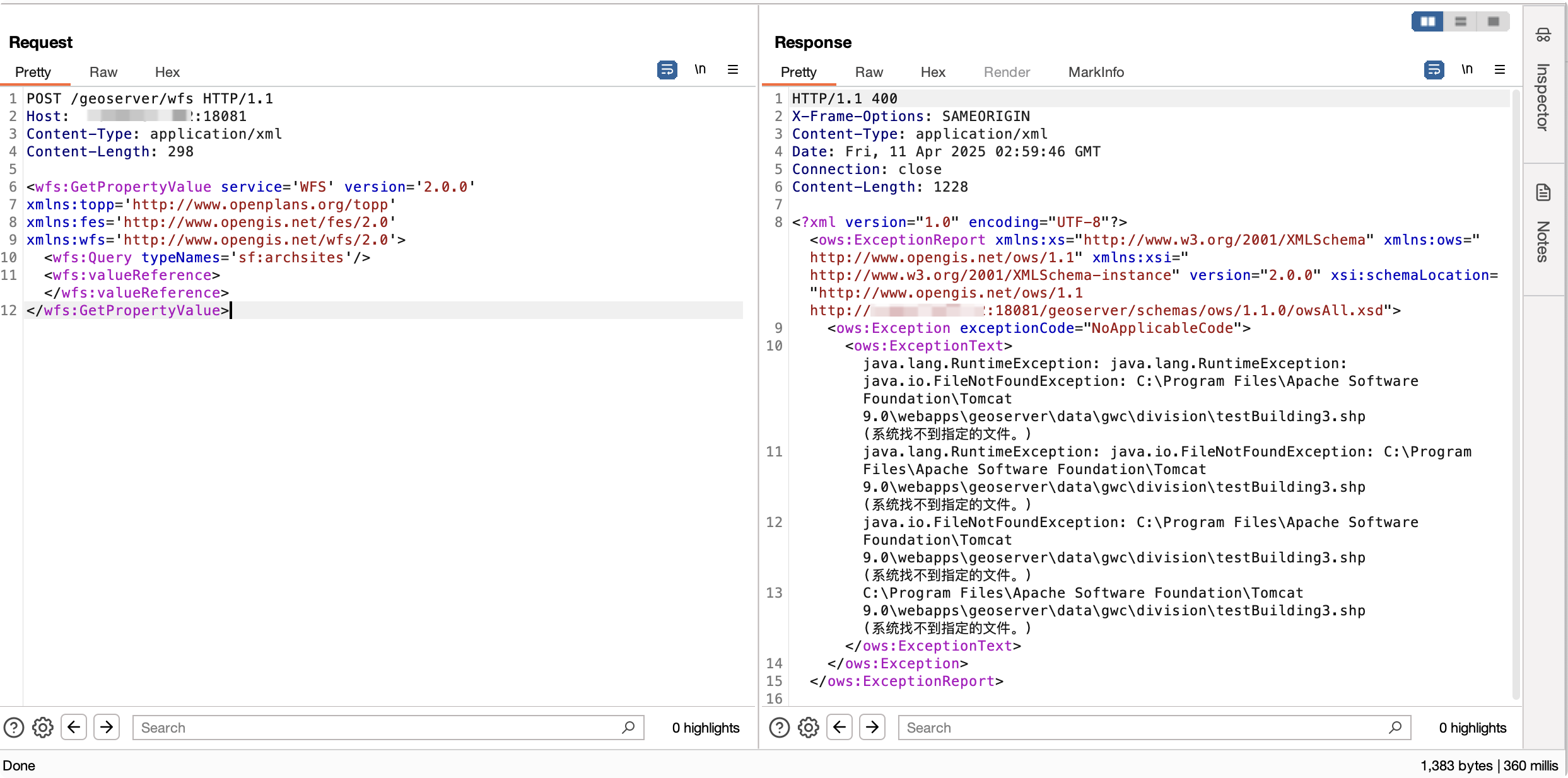This screenshot has height=778, width=1568.
Task: Toggle word wrap in Request panel
Action: click(x=667, y=70)
